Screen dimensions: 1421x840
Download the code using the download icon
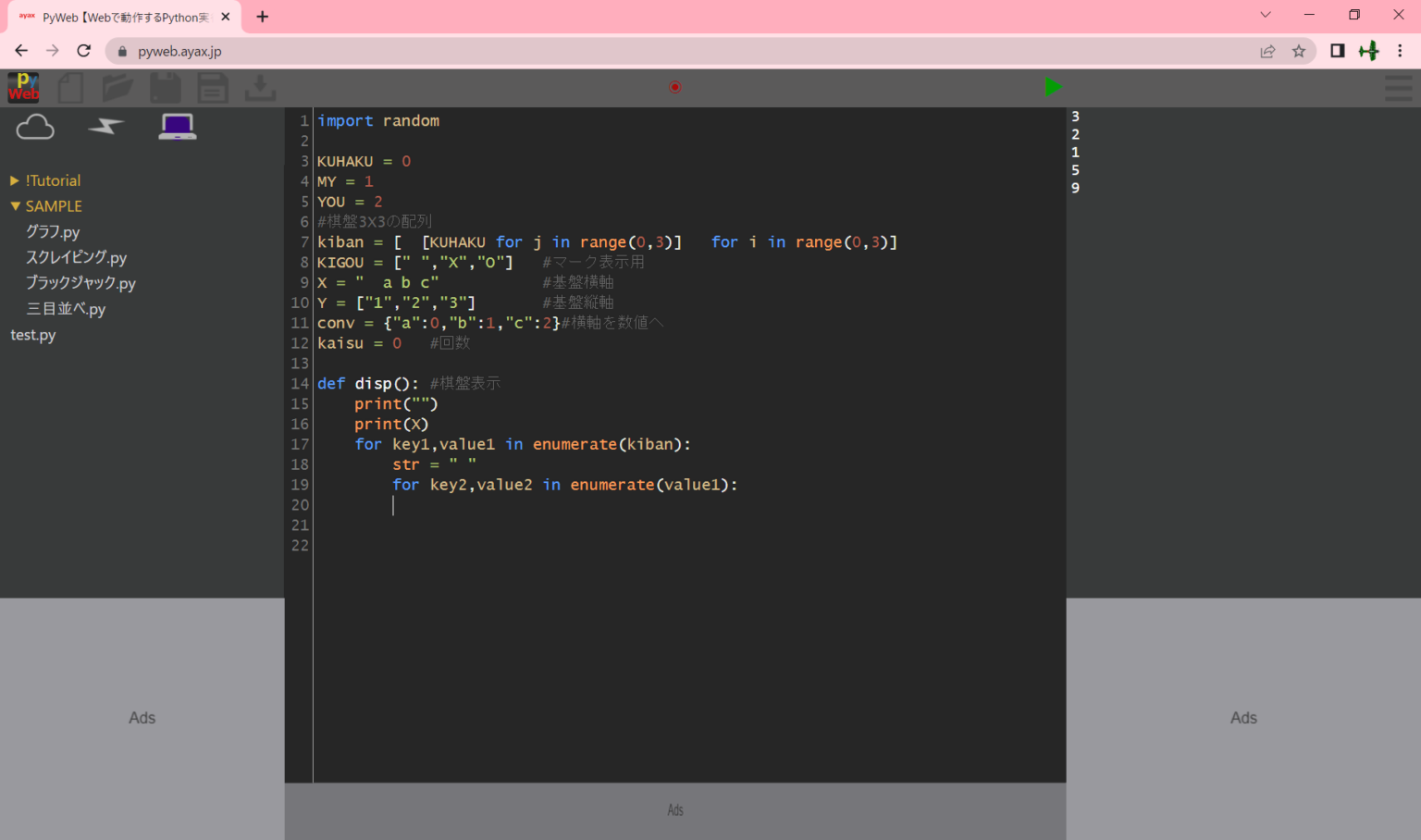[x=259, y=87]
